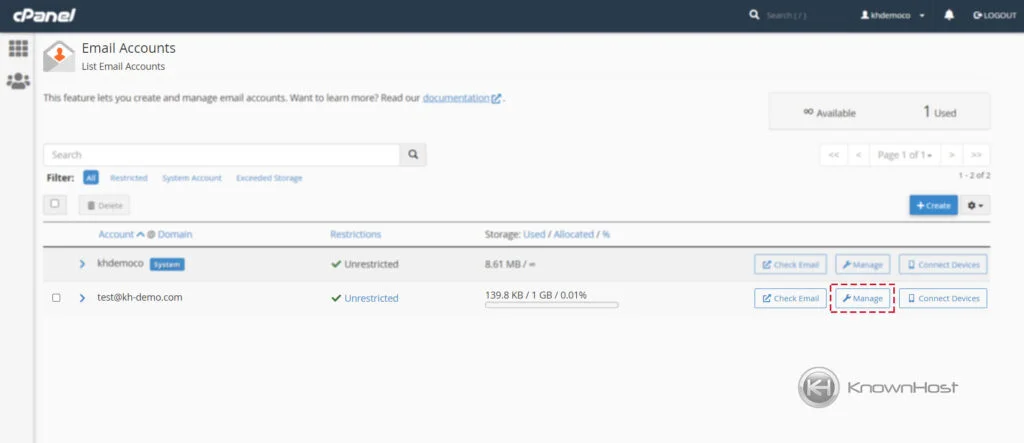The image size is (1024, 443).
Task: Open the Page 1 of 1 dropdown
Action: coord(904,155)
